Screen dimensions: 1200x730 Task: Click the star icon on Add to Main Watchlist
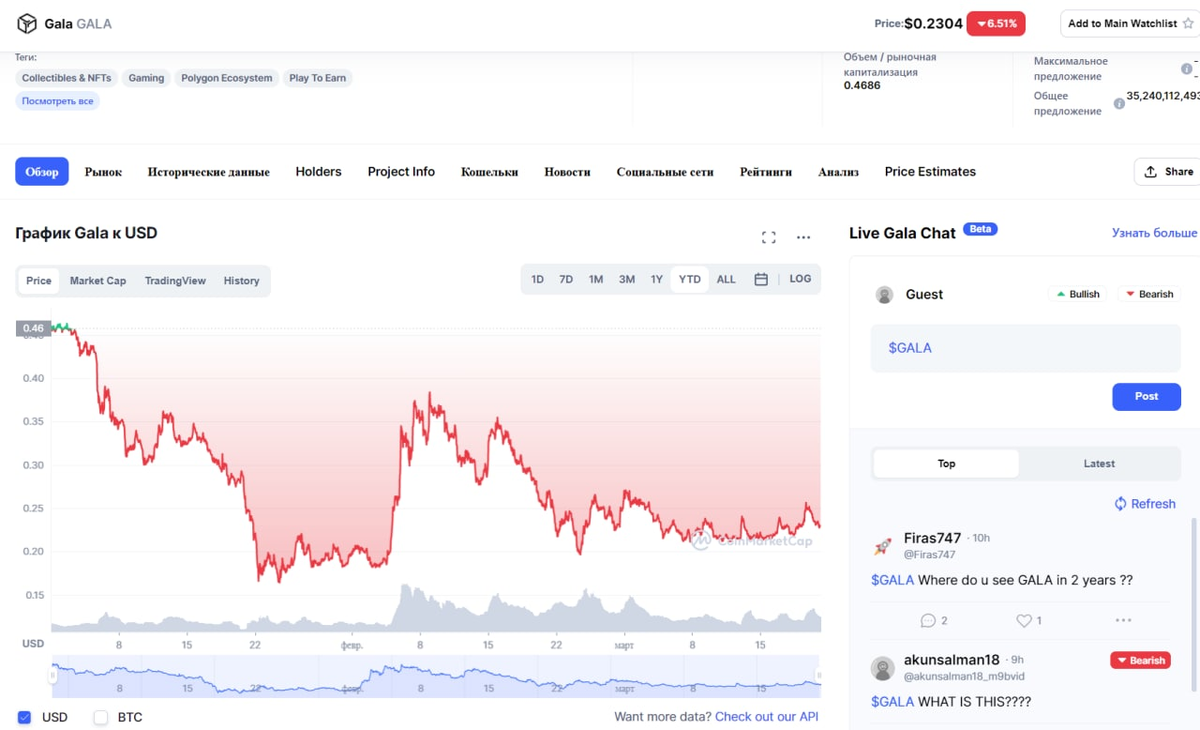click(1188, 23)
